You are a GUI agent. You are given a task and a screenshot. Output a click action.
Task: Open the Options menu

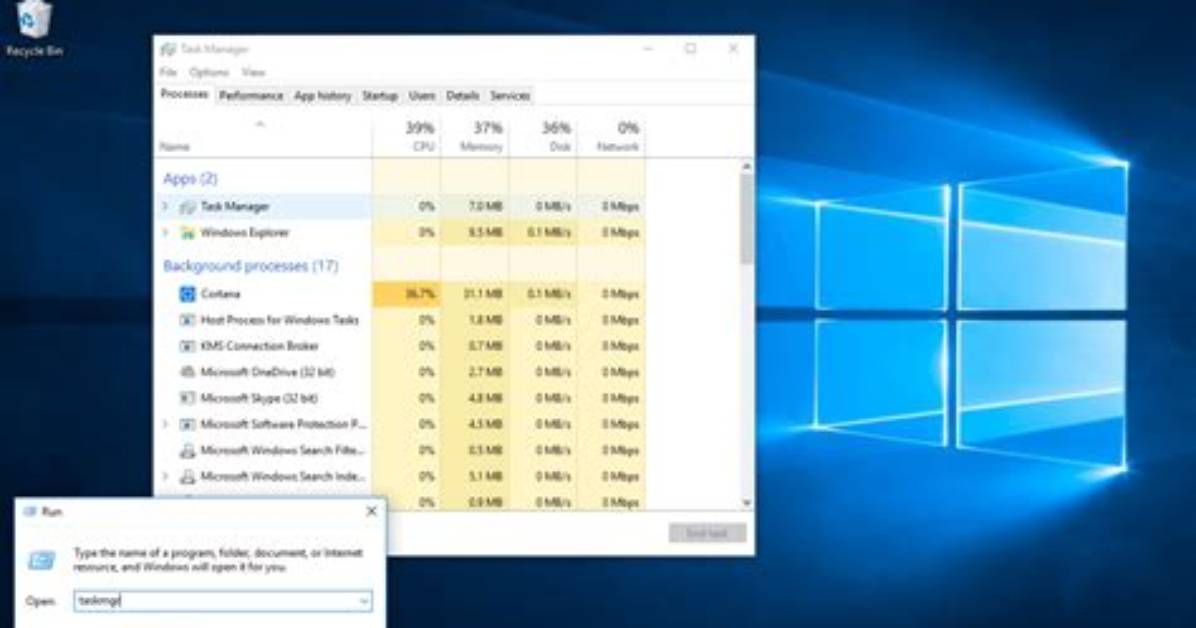pyautogui.click(x=209, y=72)
